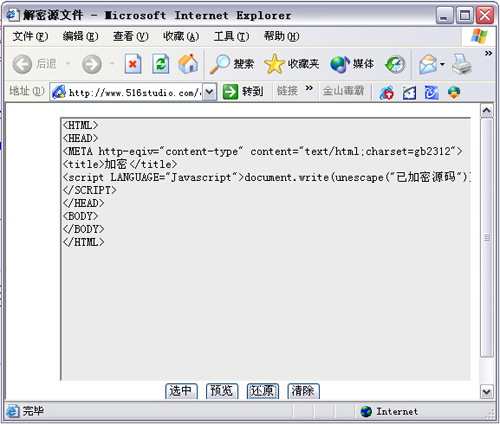The image size is (500, 425).
Task: Click the Internet zone globe in status bar
Action: click(366, 412)
